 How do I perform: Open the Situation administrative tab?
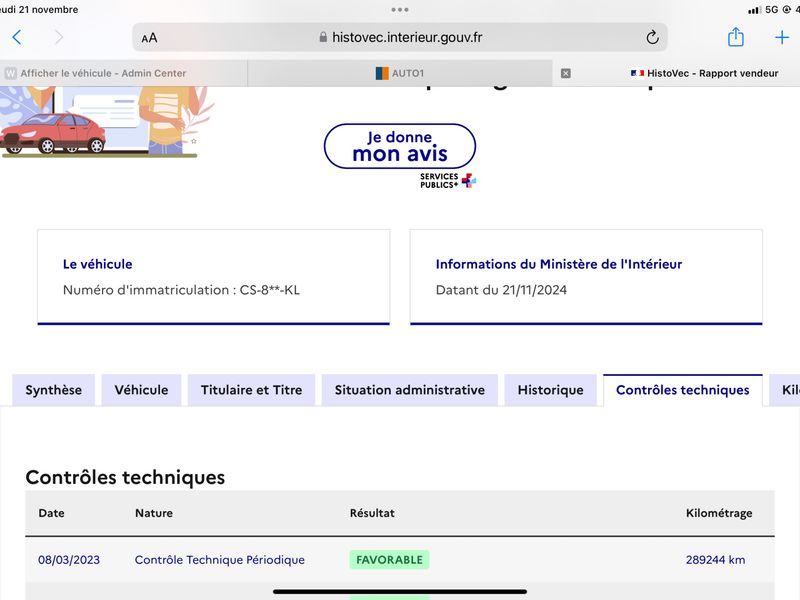(410, 390)
